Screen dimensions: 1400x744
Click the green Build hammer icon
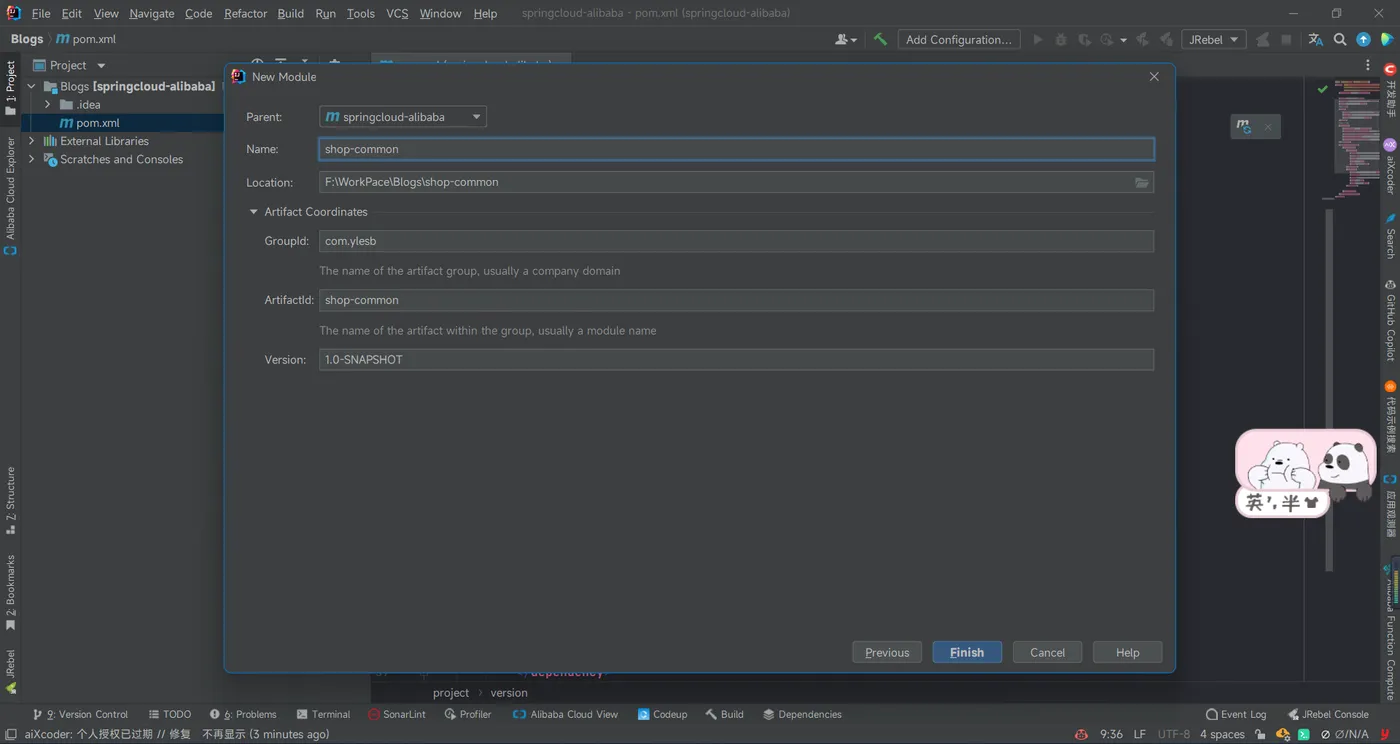click(880, 39)
